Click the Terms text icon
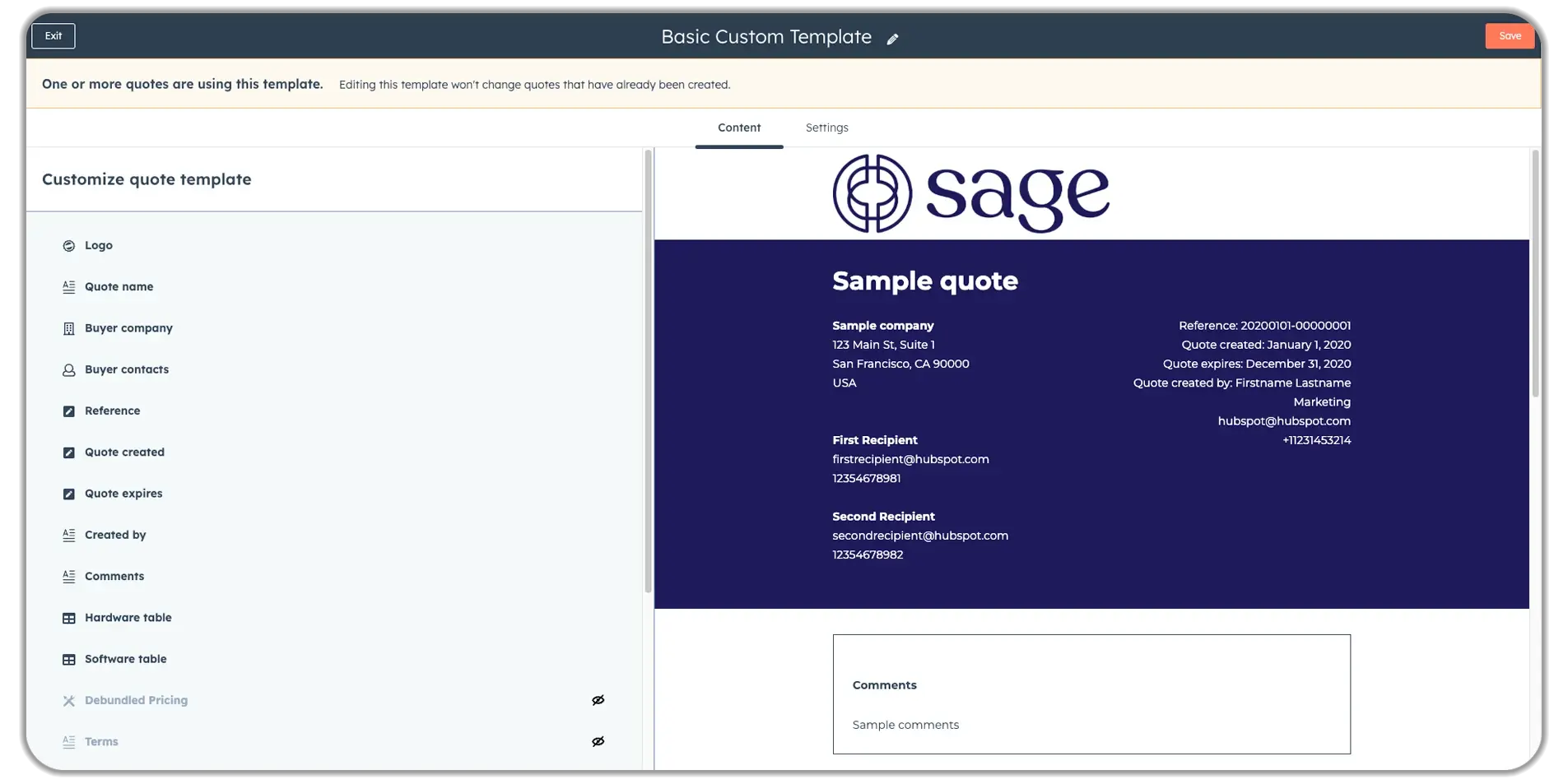Viewport: 1568px width, 784px height. click(x=69, y=742)
